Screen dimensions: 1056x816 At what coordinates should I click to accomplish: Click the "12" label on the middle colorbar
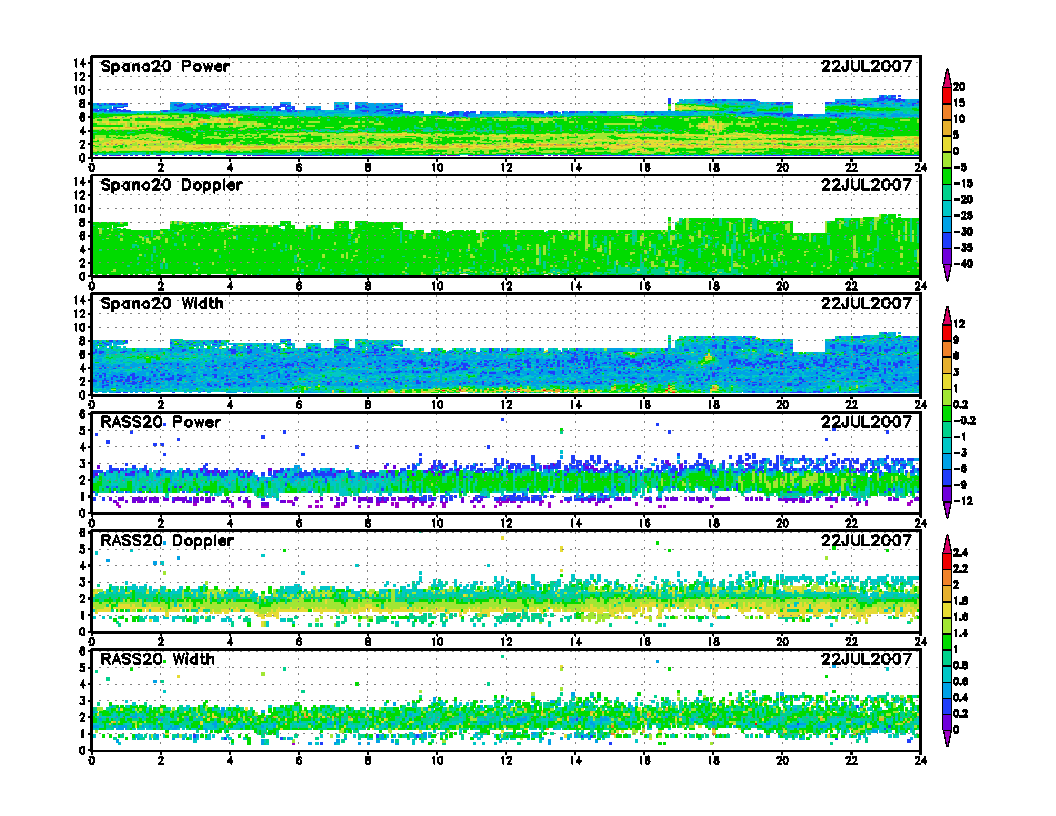(959, 325)
